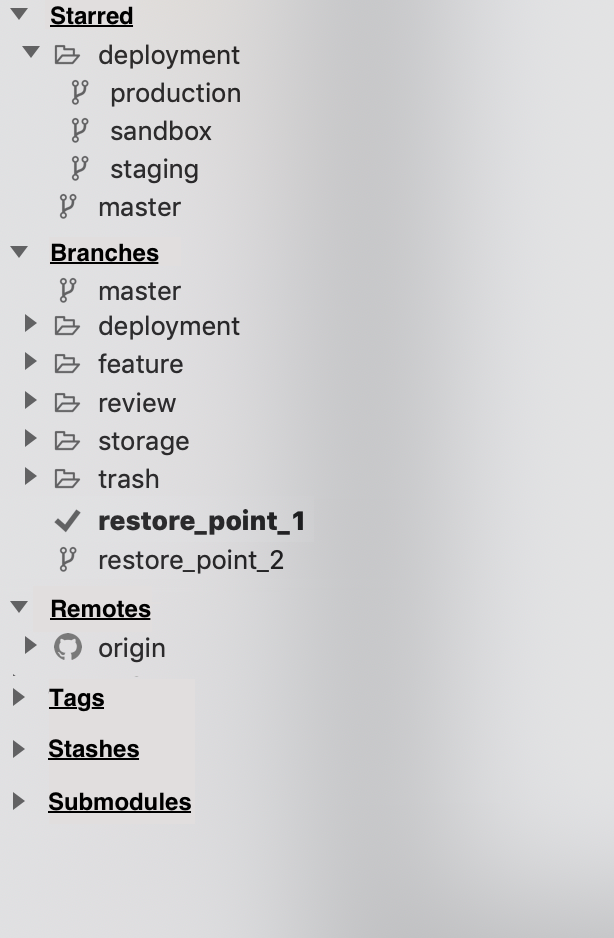This screenshot has height=938, width=614.
Task: Click the GitHub icon beside origin remote
Action: (x=67, y=647)
